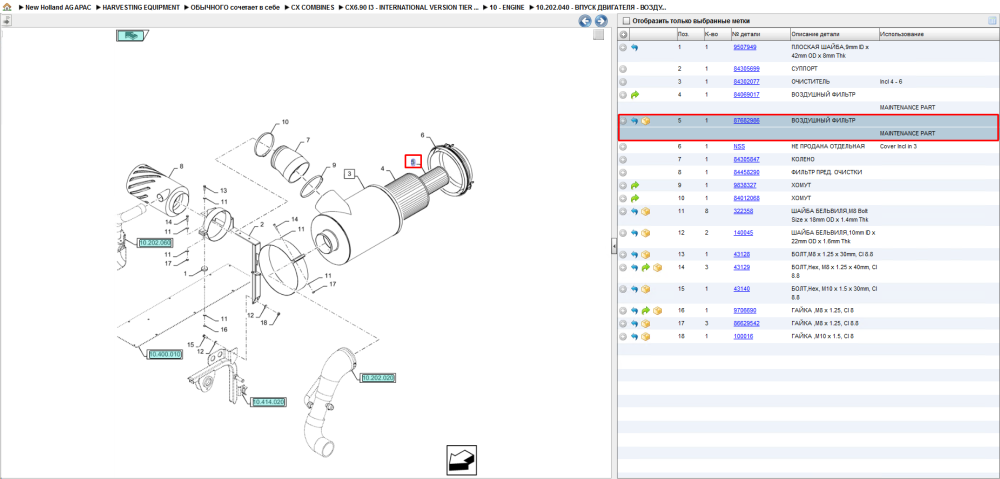
Task: Click the box icon for part 87682986
Action: [645, 121]
